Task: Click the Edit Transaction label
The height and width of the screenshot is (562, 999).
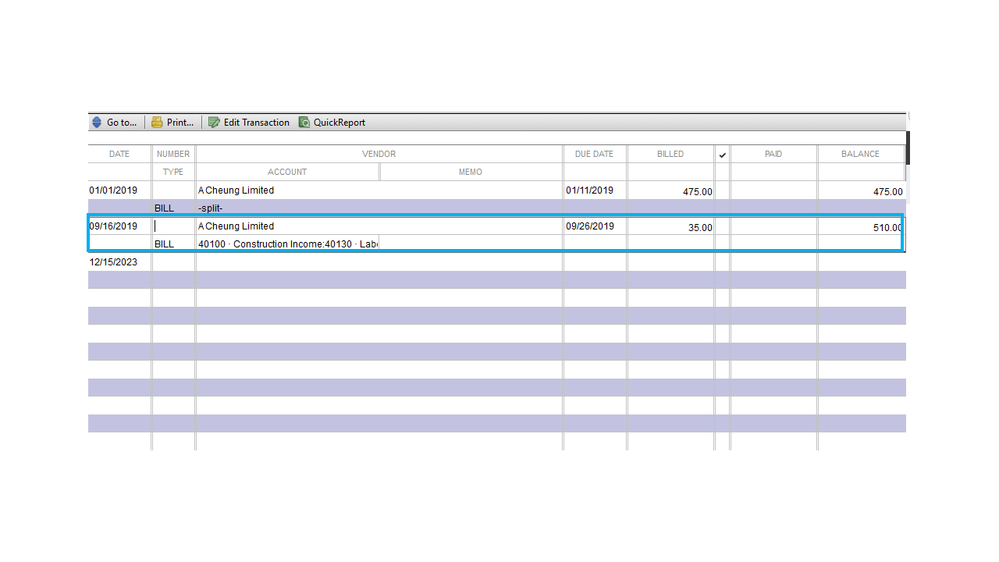Action: click(256, 122)
